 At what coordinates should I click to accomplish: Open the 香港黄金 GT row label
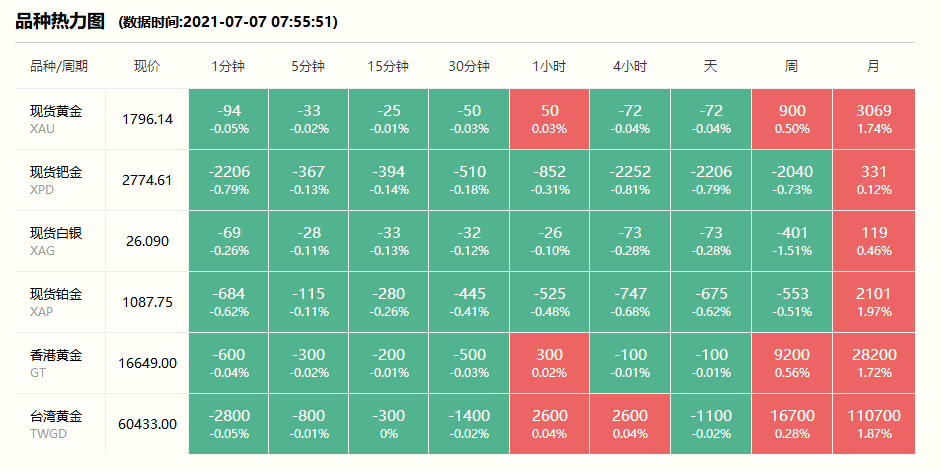pyautogui.click(x=56, y=362)
